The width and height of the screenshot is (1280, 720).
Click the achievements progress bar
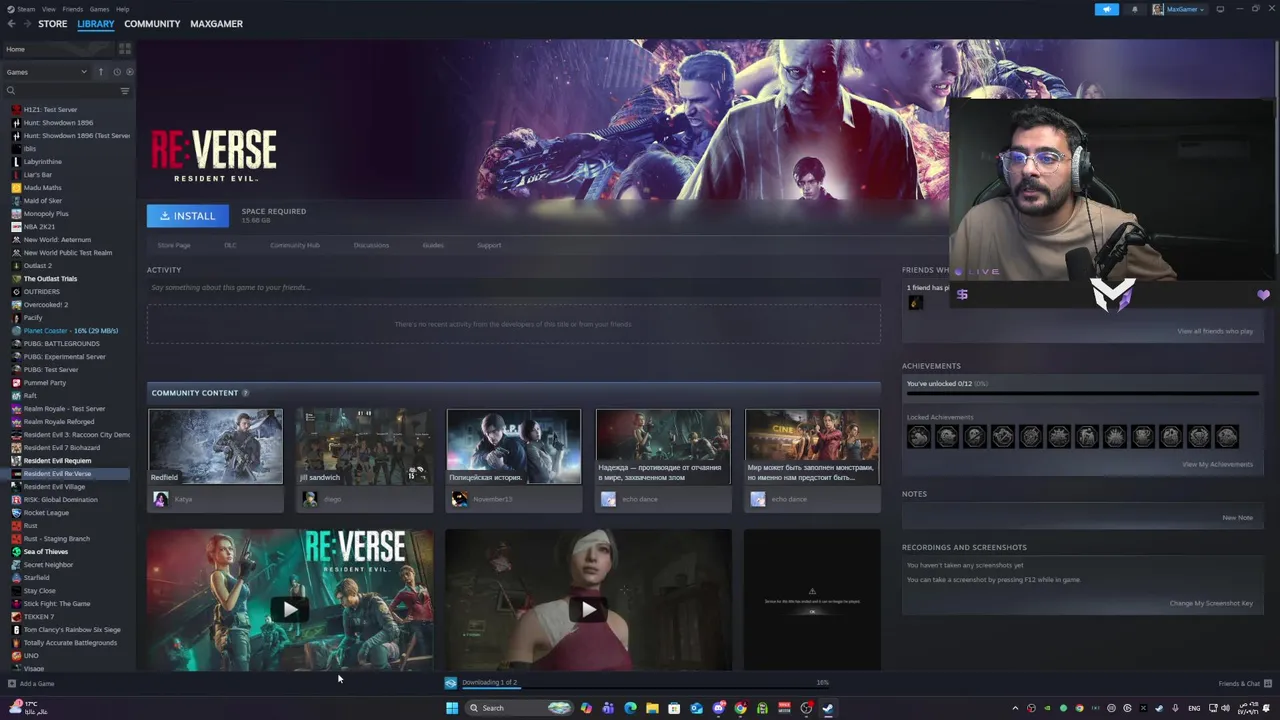pos(1082,393)
